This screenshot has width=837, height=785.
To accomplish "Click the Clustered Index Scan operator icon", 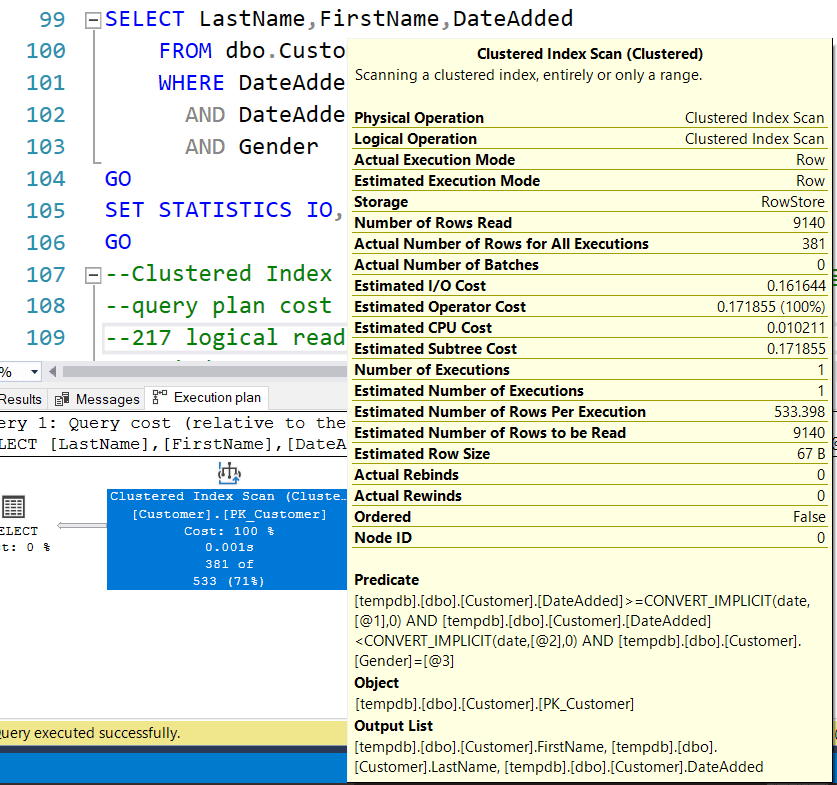I will coord(229,471).
